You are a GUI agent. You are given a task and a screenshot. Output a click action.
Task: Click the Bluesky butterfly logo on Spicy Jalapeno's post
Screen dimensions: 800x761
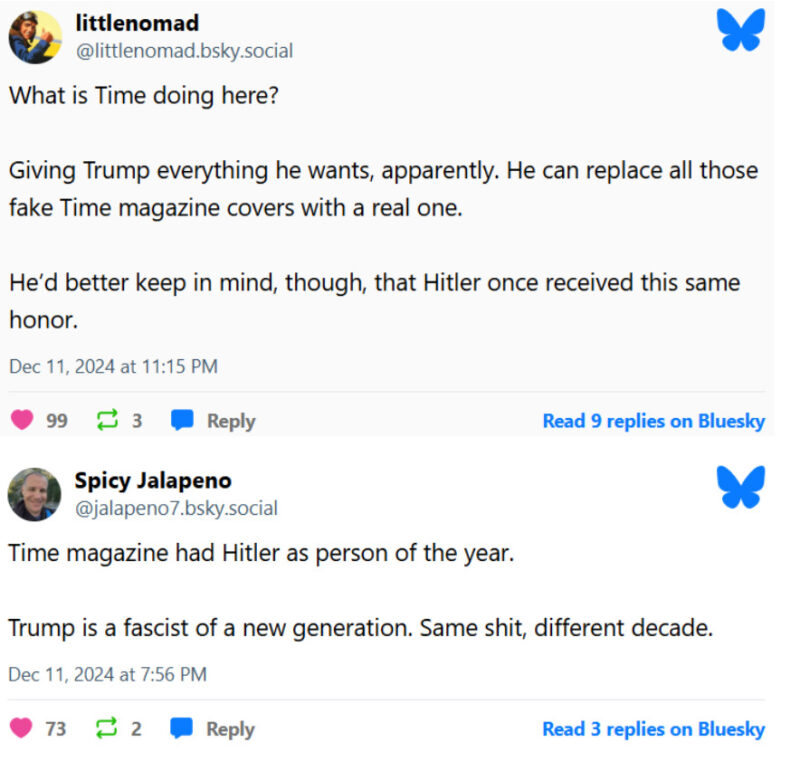coord(740,486)
